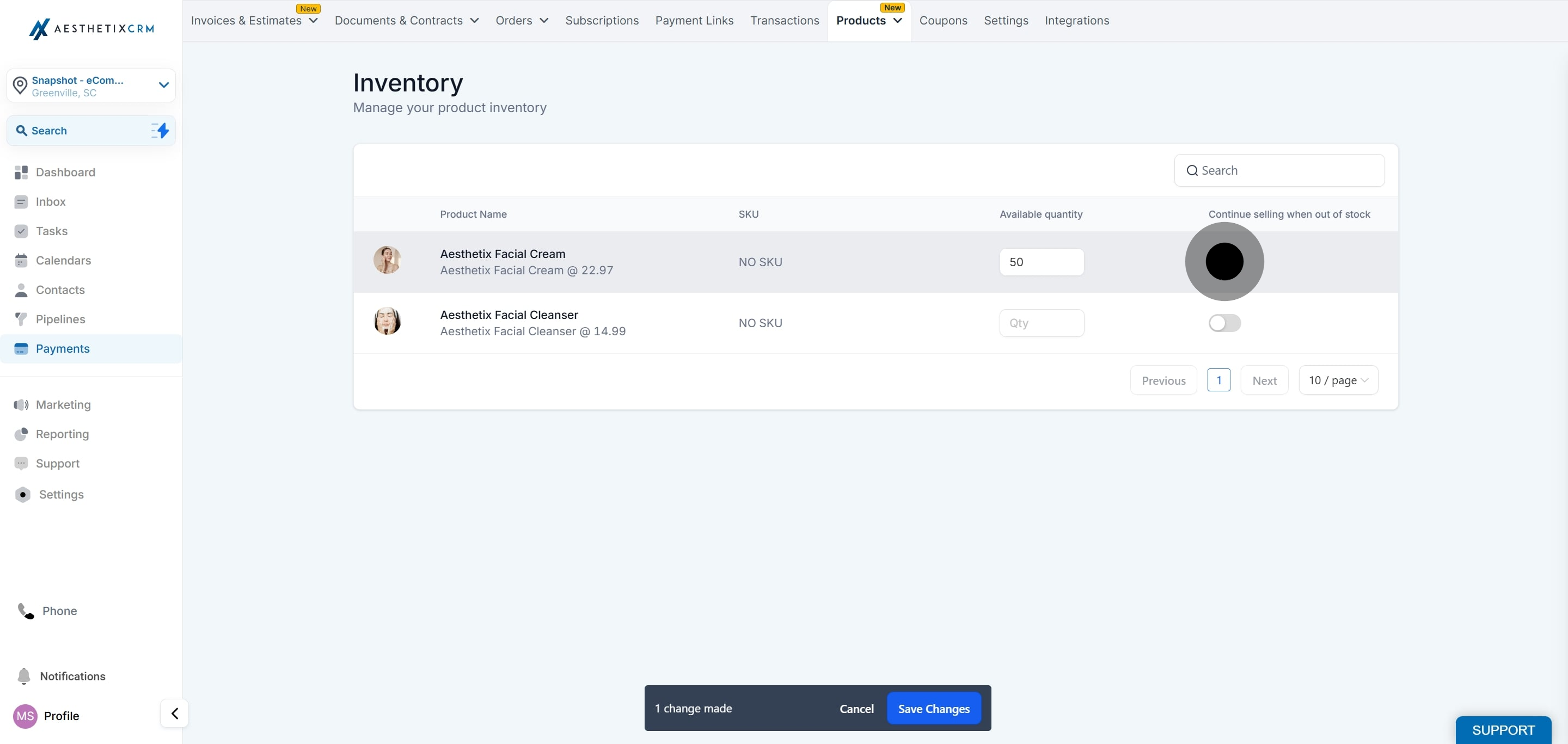Open the Snapshot eCom location switcher dropdown

tap(91, 86)
